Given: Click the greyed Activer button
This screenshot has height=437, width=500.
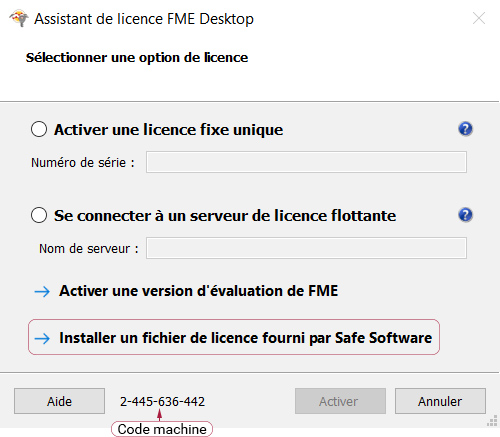Looking at the screenshot, I should coord(340,401).
